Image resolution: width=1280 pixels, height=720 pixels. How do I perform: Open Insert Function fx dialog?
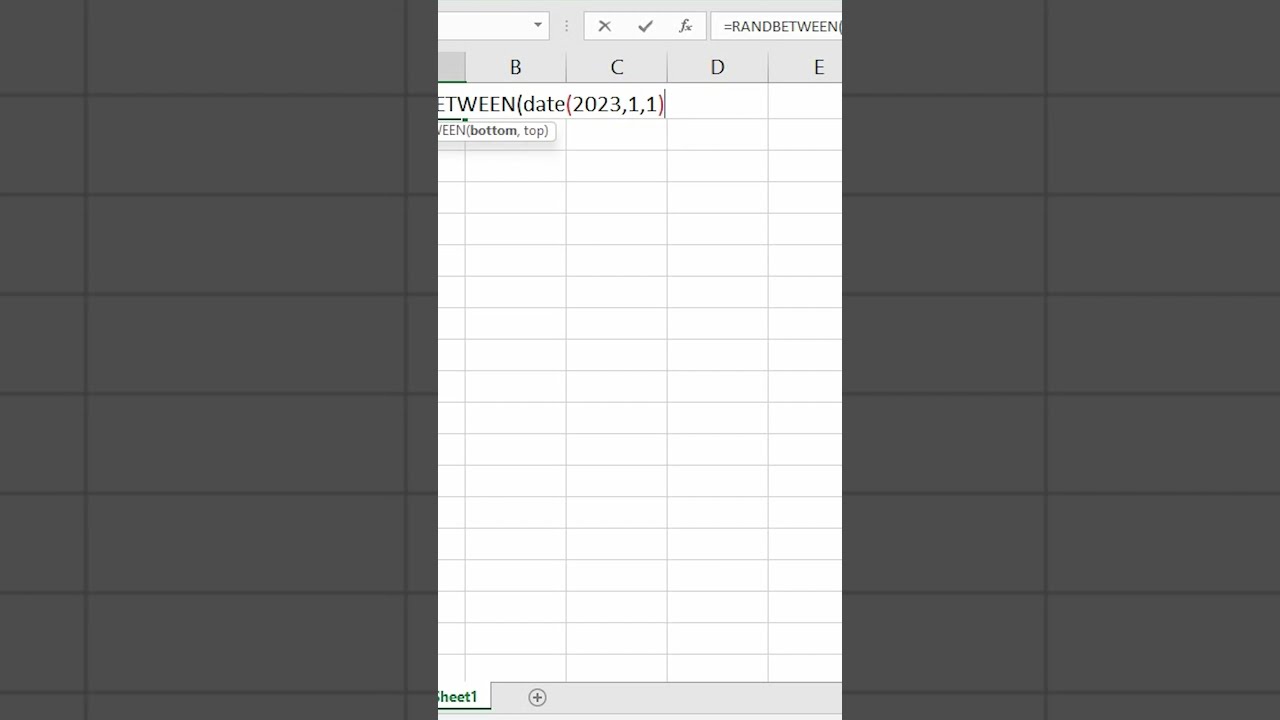click(x=685, y=26)
